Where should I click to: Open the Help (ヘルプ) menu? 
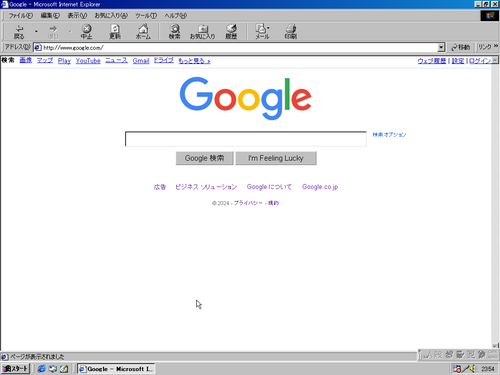point(176,16)
